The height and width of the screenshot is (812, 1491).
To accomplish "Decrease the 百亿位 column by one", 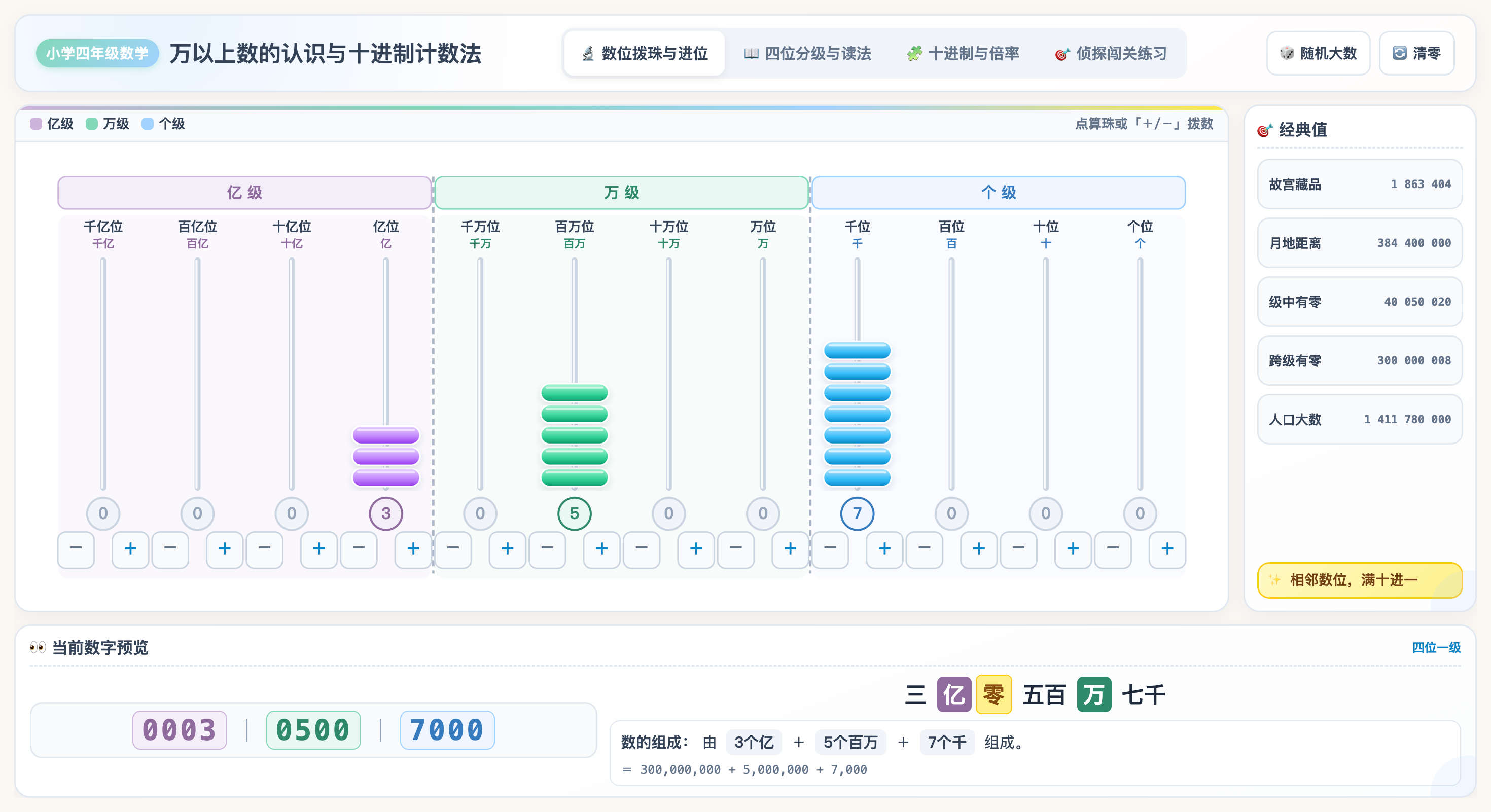I will [x=170, y=549].
